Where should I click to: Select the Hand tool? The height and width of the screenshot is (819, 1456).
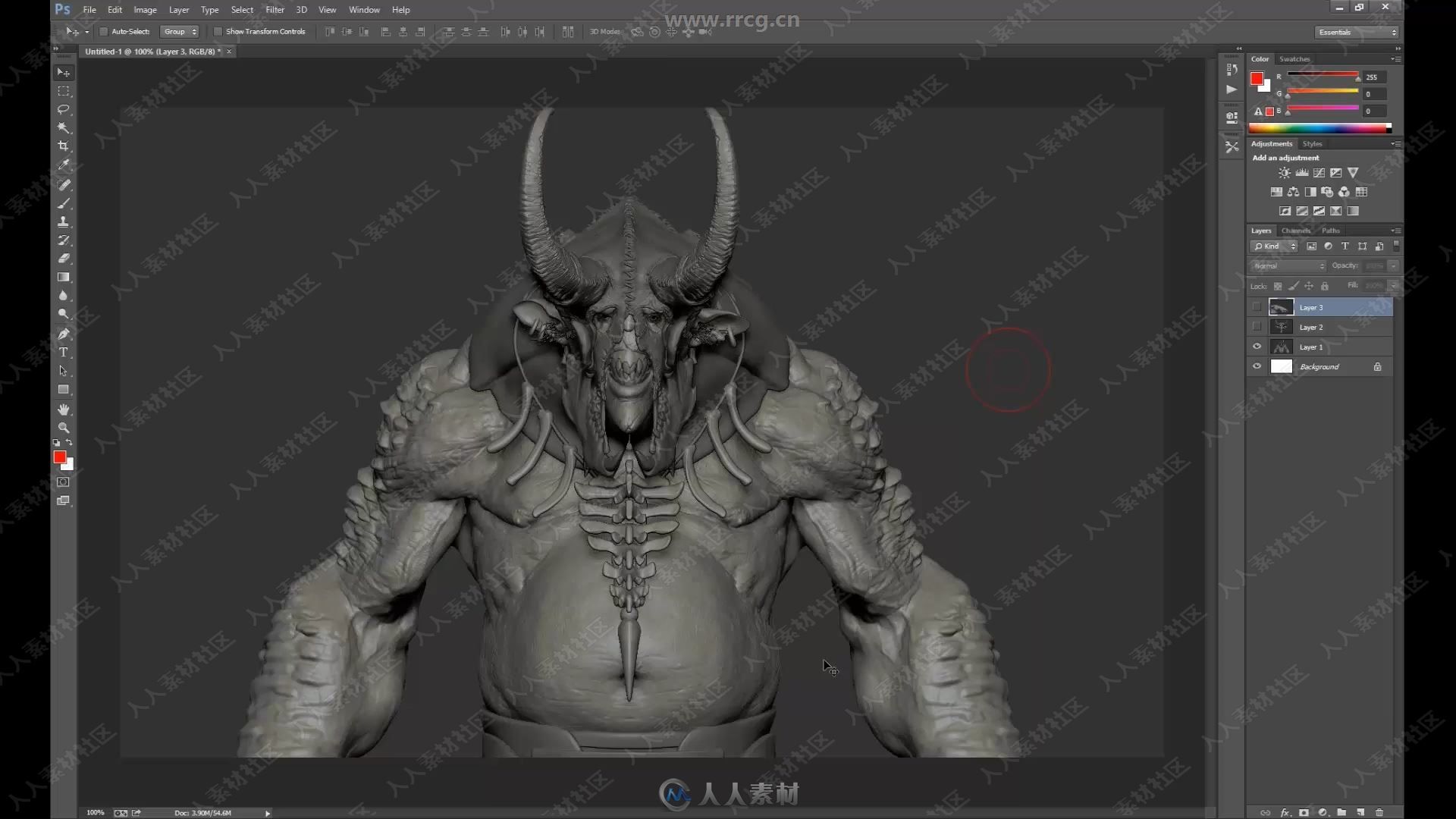coord(64,409)
